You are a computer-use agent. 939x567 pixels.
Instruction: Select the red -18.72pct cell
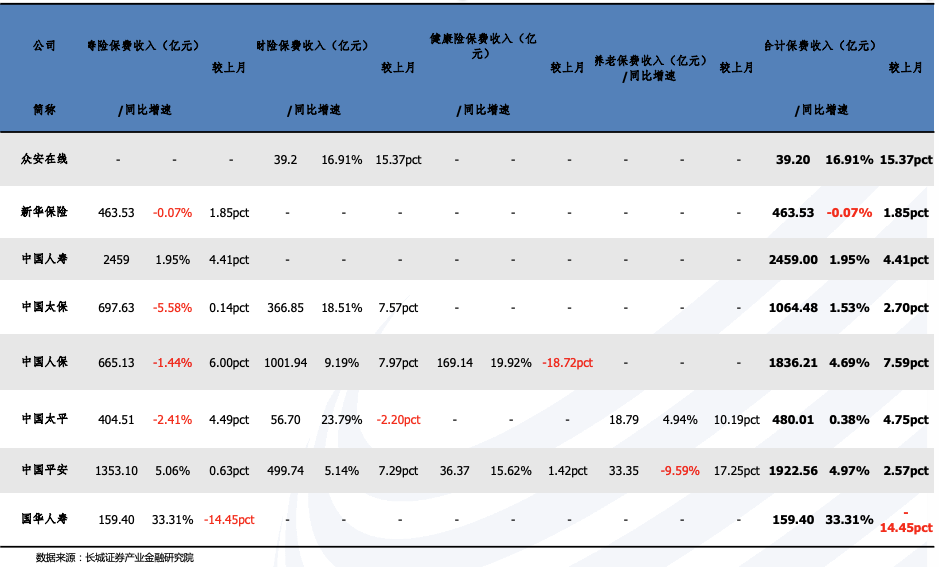[x=567, y=363]
